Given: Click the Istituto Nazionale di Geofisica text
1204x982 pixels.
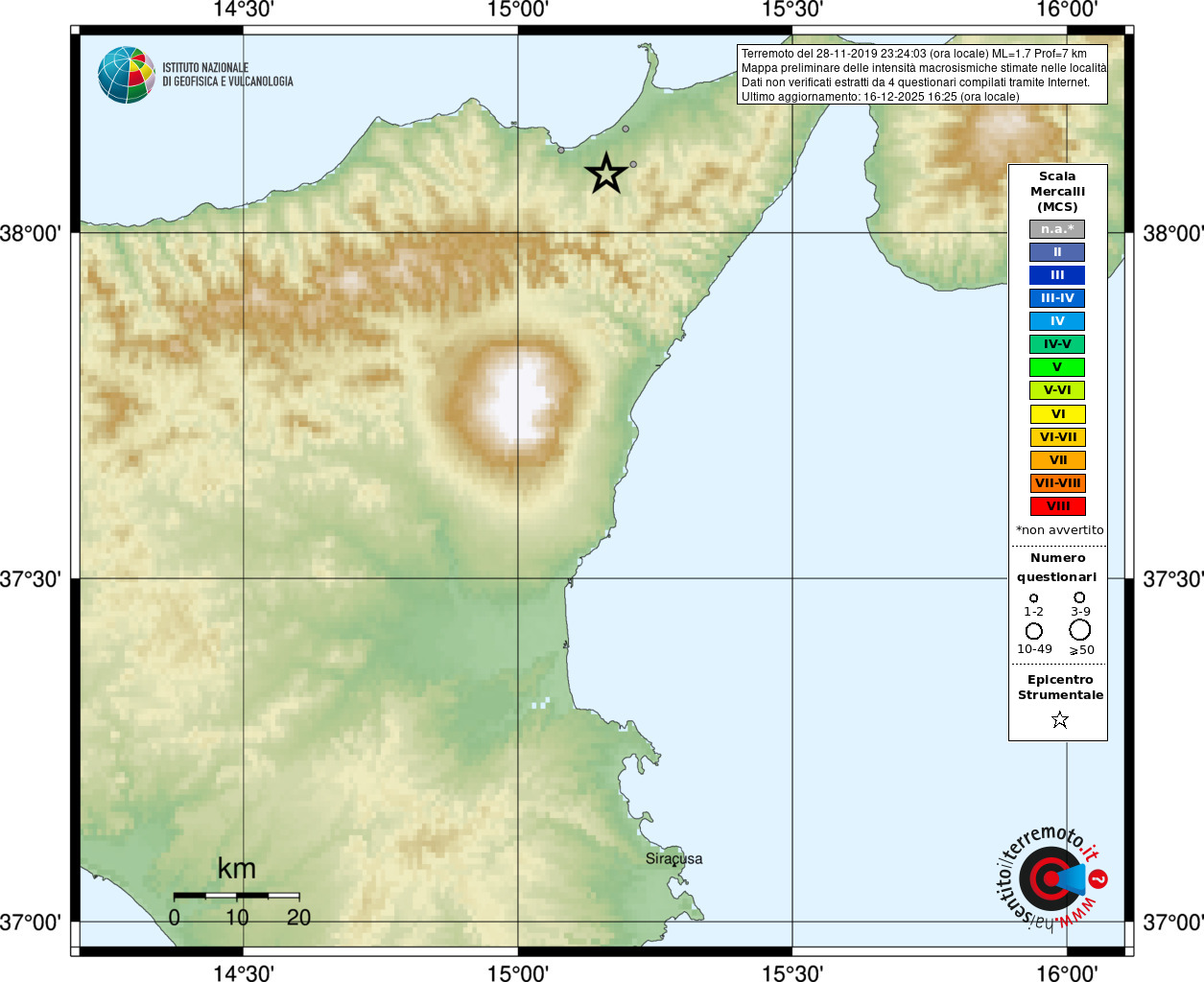Looking at the screenshot, I should point(227,75).
